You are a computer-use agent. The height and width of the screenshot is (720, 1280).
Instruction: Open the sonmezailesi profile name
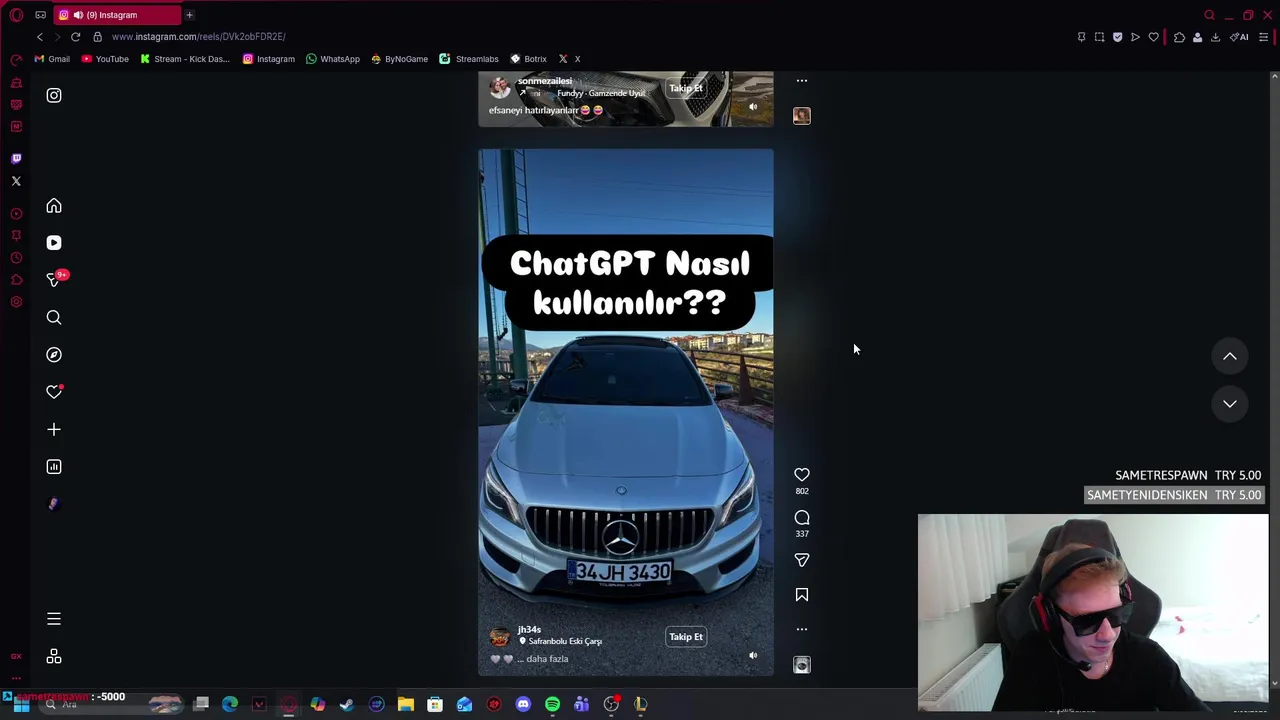pos(545,81)
